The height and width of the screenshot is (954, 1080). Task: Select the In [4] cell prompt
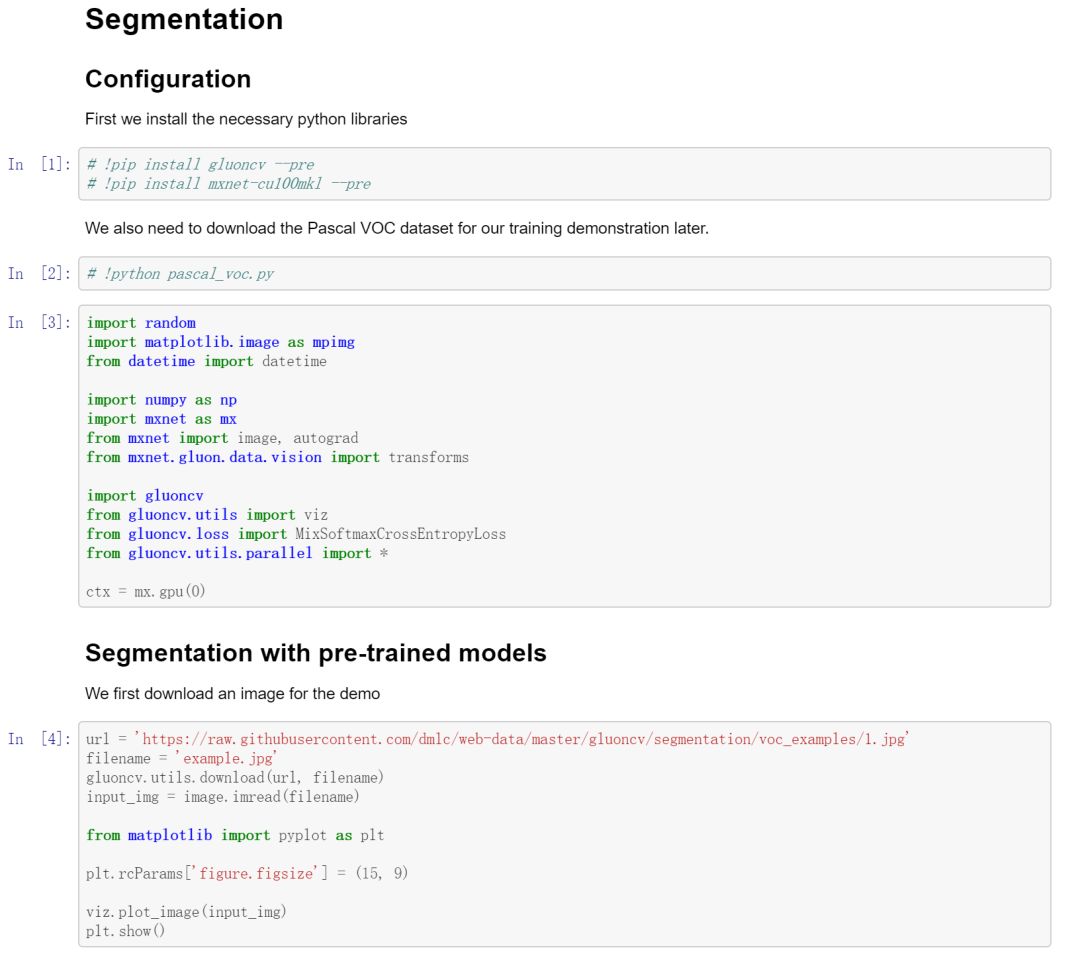click(x=40, y=740)
